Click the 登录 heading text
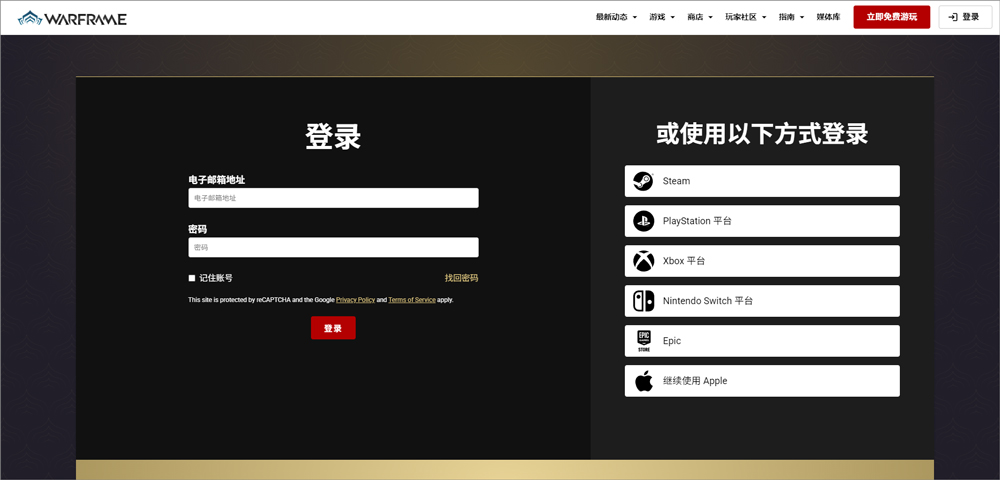Image resolution: width=1000 pixels, height=480 pixels. pos(333,136)
